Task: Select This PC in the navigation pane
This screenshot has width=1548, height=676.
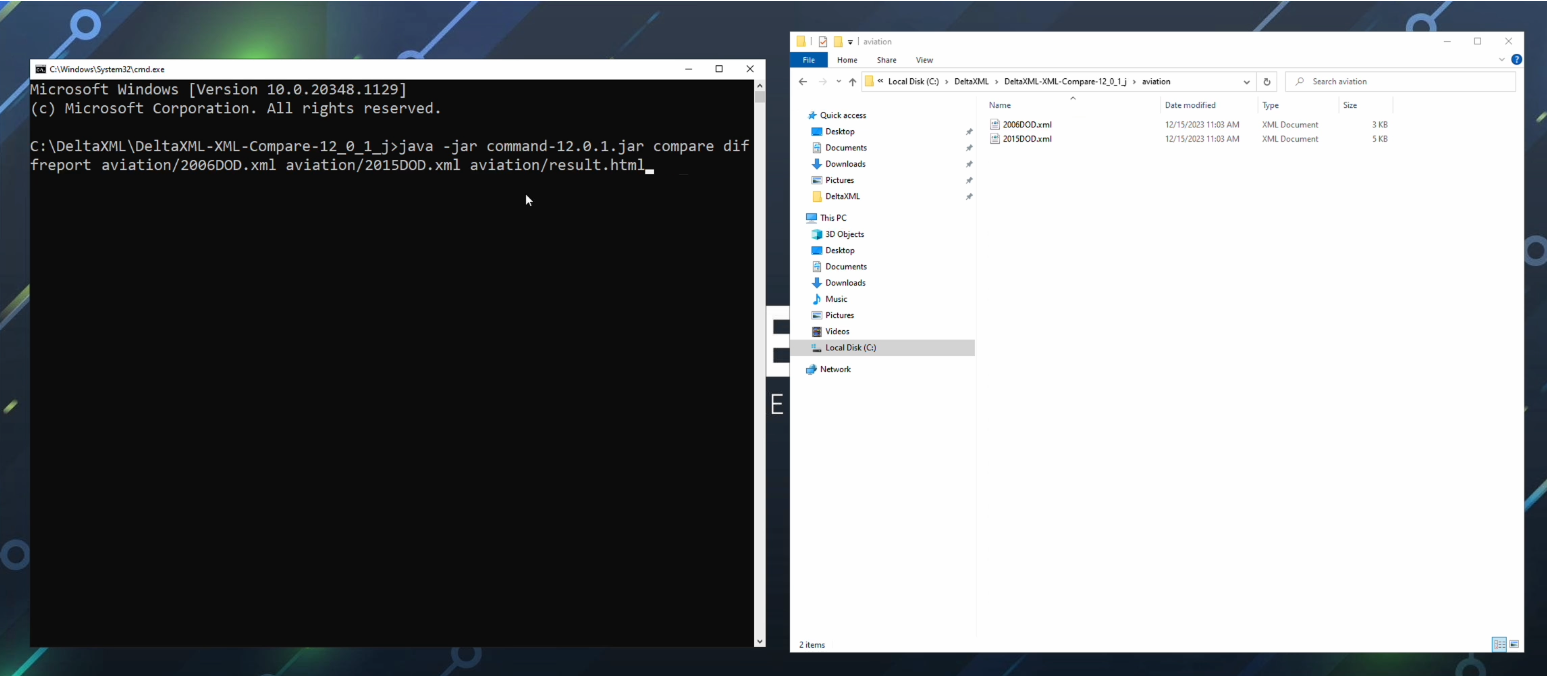Action: click(x=833, y=218)
